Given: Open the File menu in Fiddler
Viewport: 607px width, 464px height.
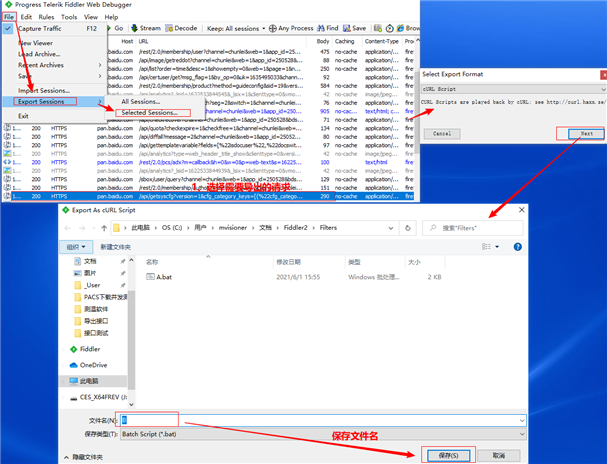Looking at the screenshot, I should [x=9, y=17].
